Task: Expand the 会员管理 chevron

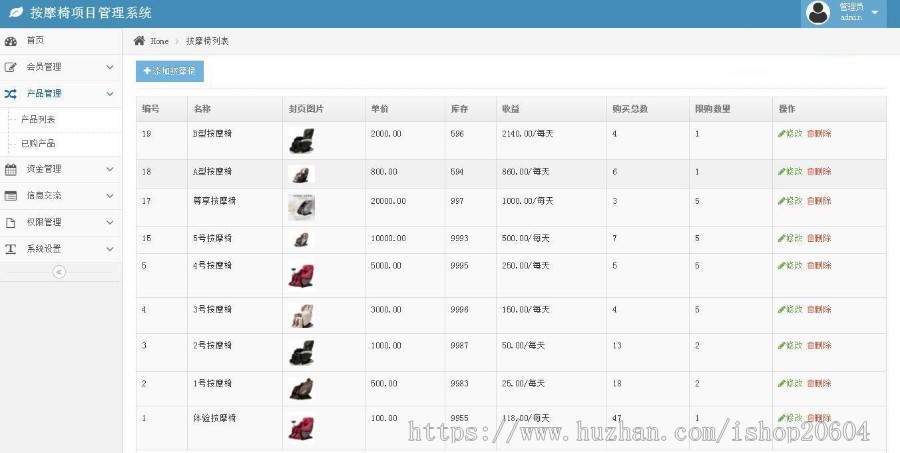Action: coord(110,67)
